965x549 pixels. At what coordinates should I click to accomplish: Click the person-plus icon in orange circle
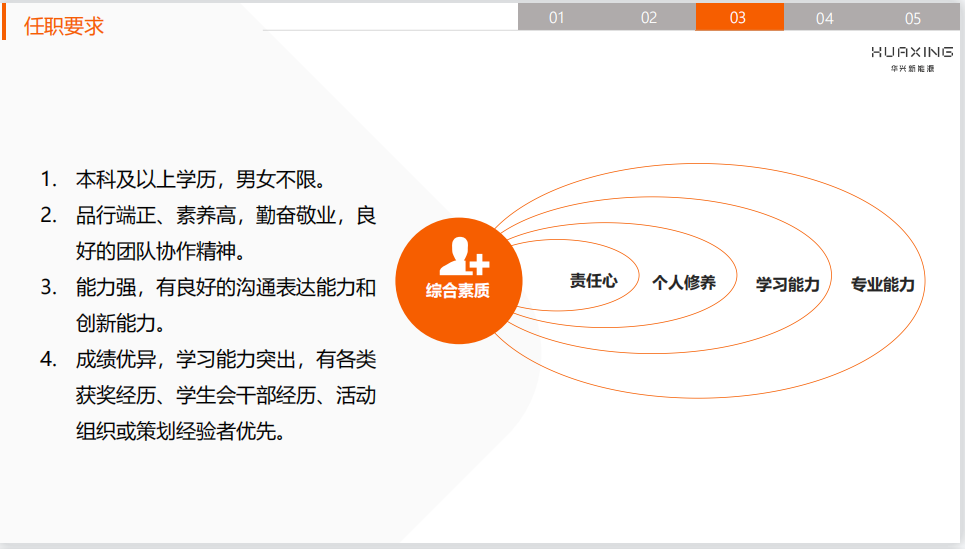pos(464,256)
